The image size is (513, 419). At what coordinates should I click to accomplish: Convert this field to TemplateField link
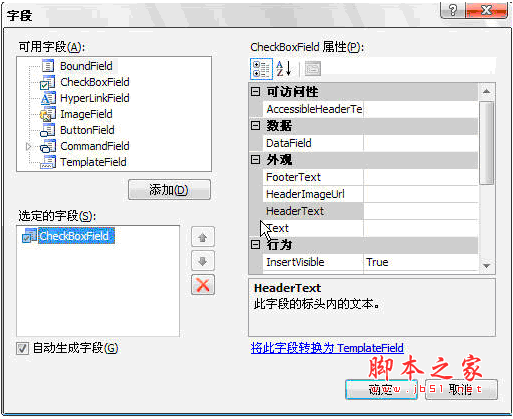click(x=327, y=348)
